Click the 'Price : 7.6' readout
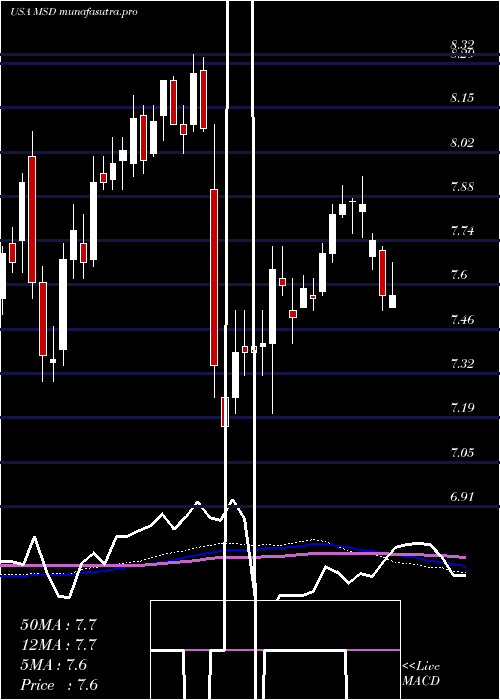This screenshot has width=500, height=700. tap(59, 685)
